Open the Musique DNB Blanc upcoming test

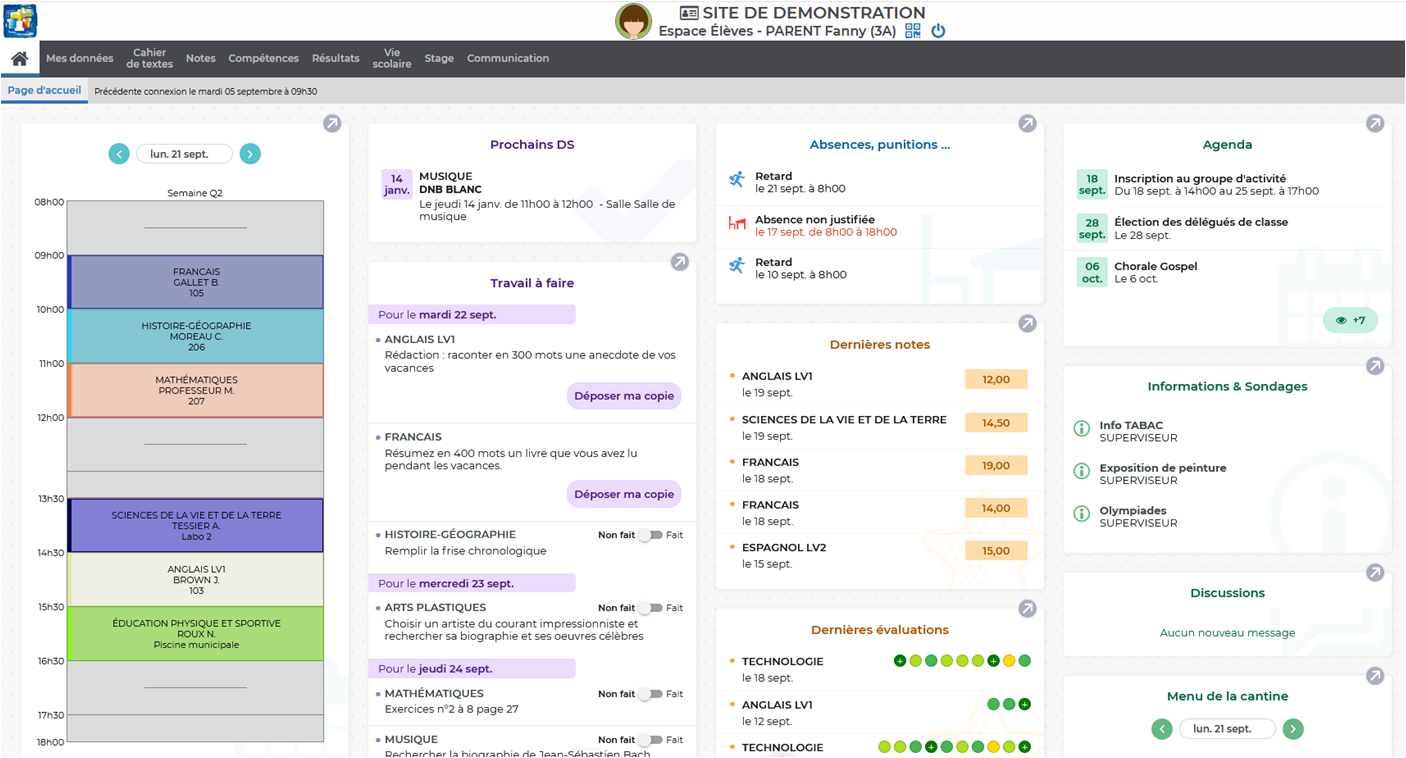[532, 196]
